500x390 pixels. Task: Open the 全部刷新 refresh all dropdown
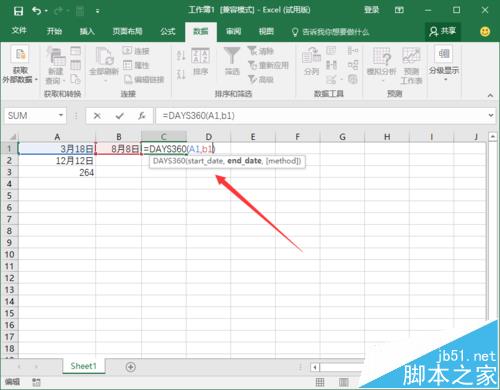[x=104, y=65]
